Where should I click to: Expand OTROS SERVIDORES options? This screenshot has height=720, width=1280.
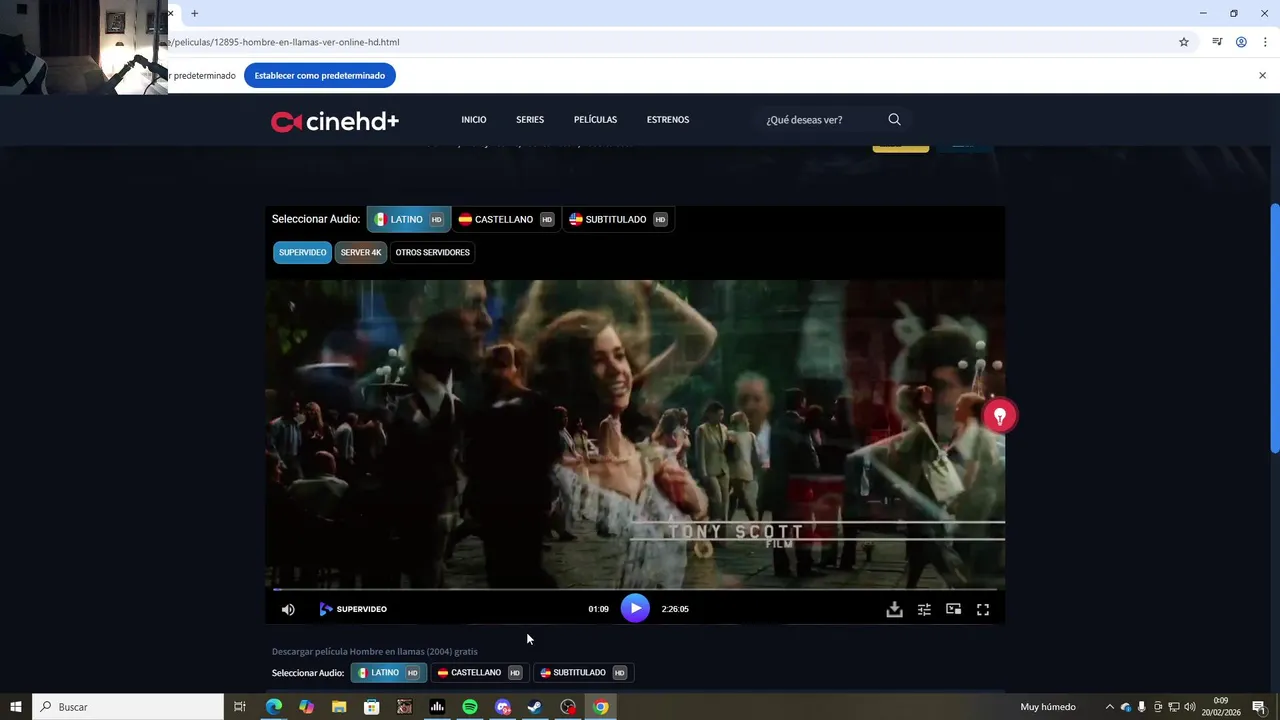tap(432, 252)
